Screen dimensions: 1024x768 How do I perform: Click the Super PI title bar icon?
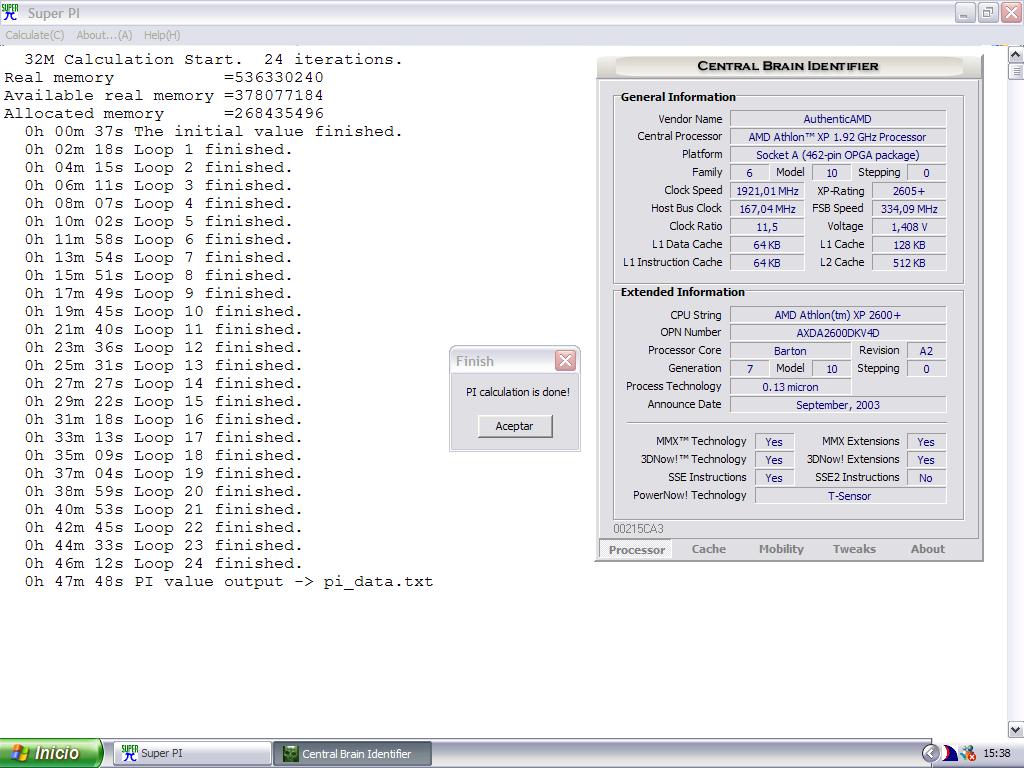[x=11, y=13]
